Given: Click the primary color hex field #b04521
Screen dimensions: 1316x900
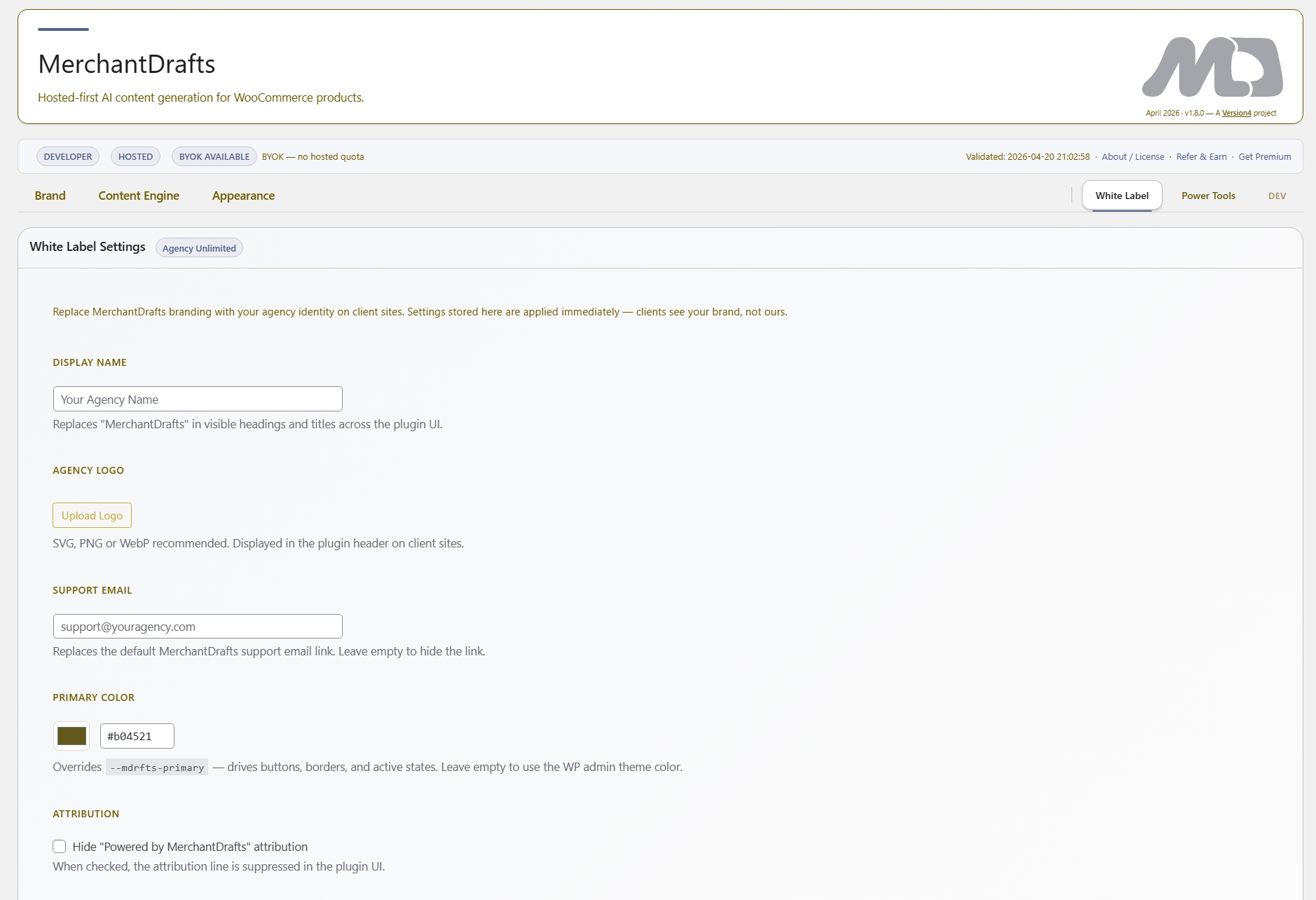Looking at the screenshot, I should pyautogui.click(x=137, y=736).
